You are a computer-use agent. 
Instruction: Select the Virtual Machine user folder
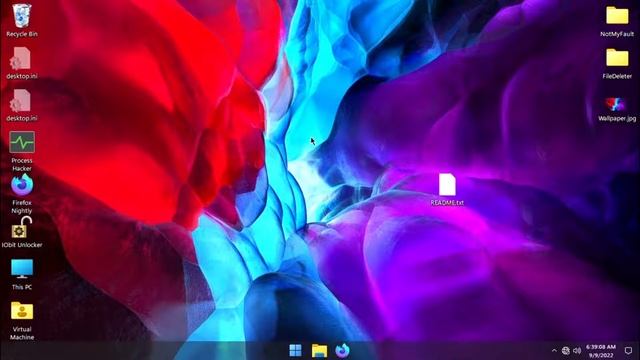click(x=22, y=320)
